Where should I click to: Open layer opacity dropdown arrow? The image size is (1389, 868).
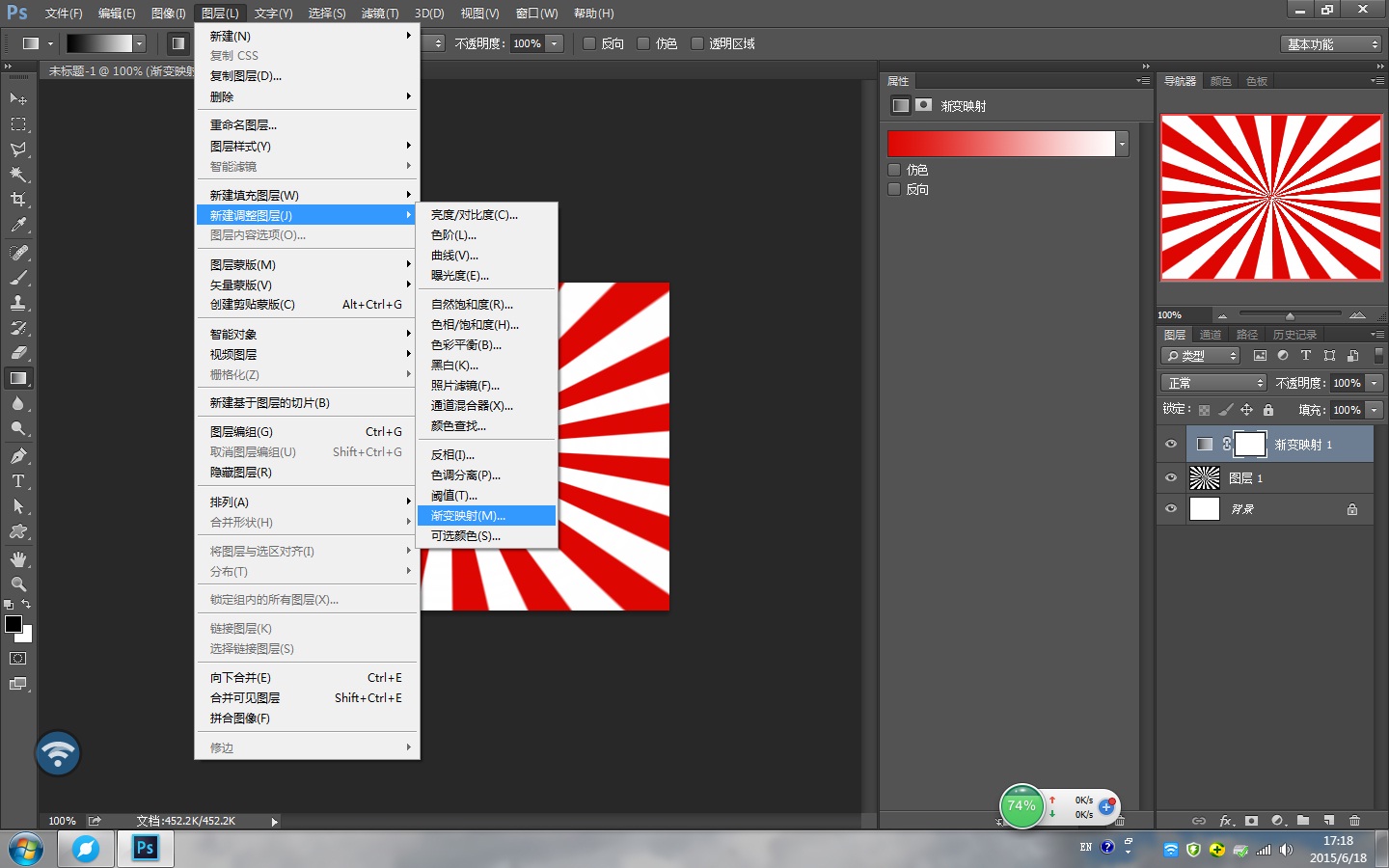click(1375, 383)
